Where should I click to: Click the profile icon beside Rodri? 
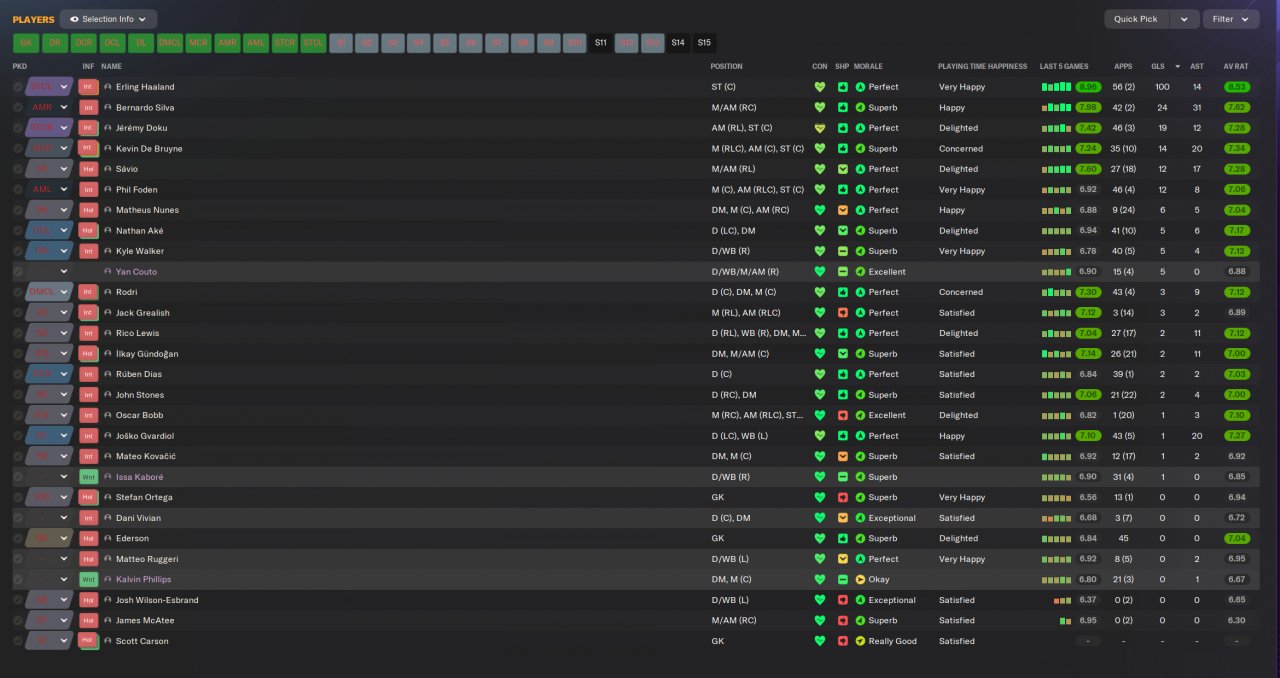[108, 292]
